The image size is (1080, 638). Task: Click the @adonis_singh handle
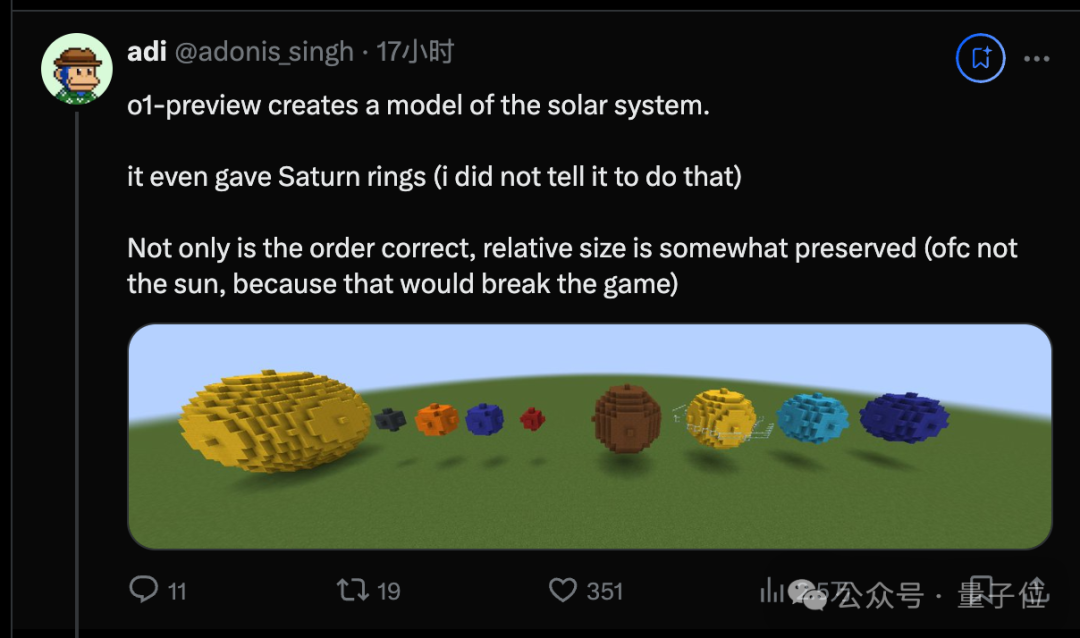pos(264,52)
